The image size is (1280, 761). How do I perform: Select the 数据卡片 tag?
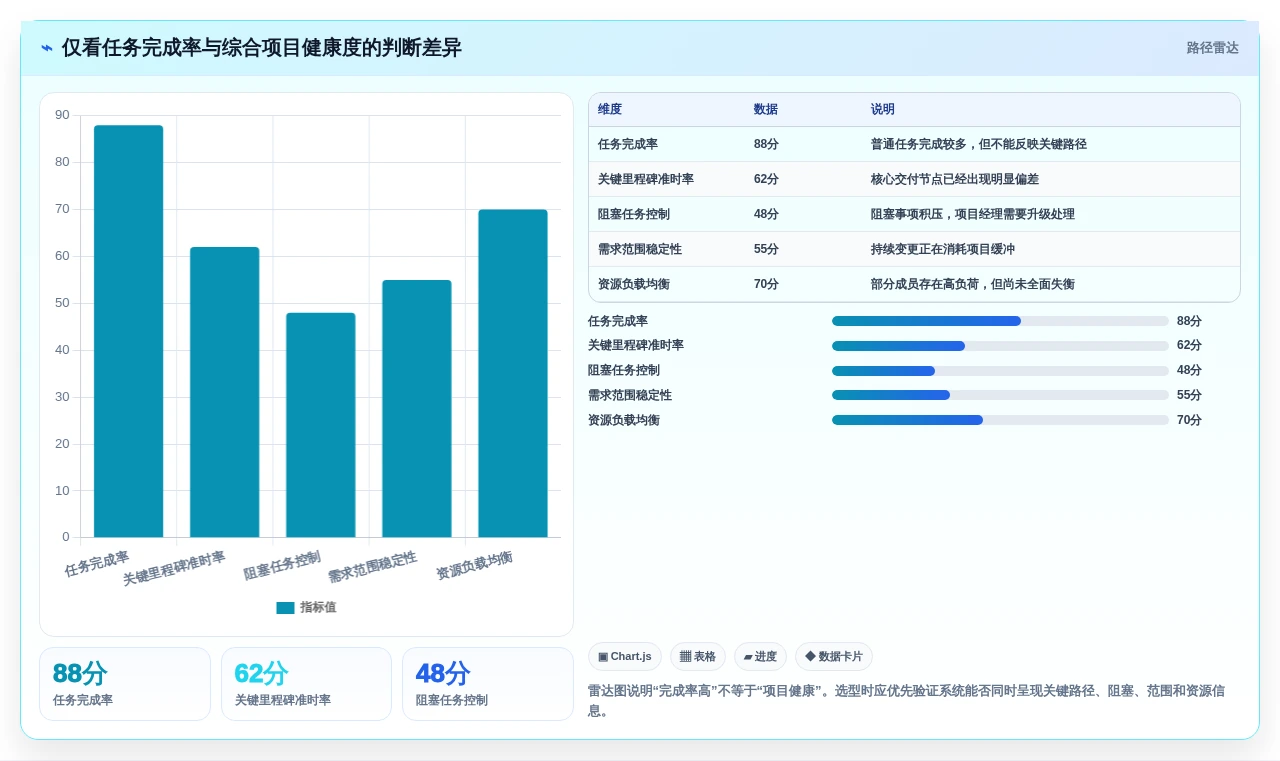pos(834,657)
